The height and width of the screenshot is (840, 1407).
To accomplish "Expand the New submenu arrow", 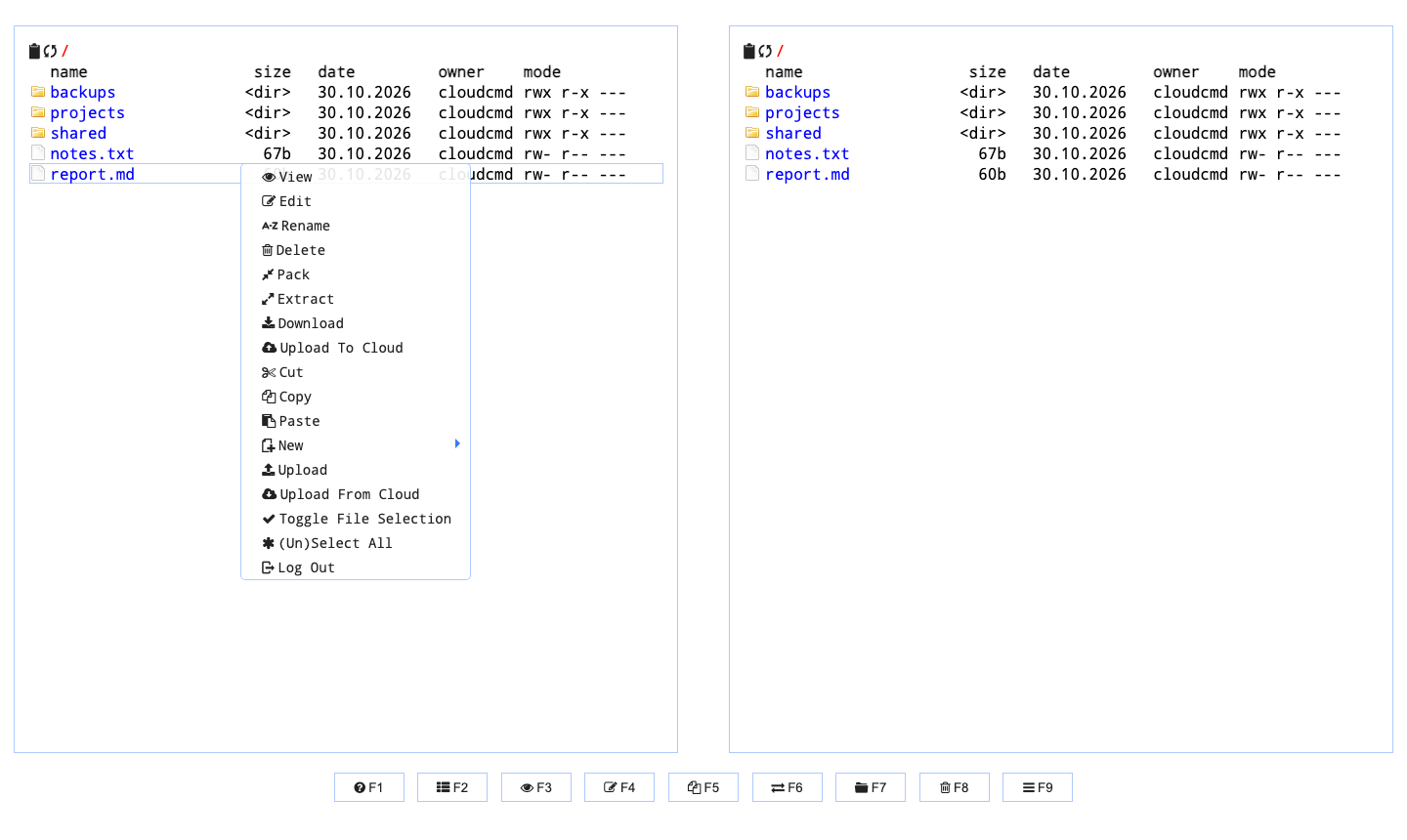I will click(457, 444).
